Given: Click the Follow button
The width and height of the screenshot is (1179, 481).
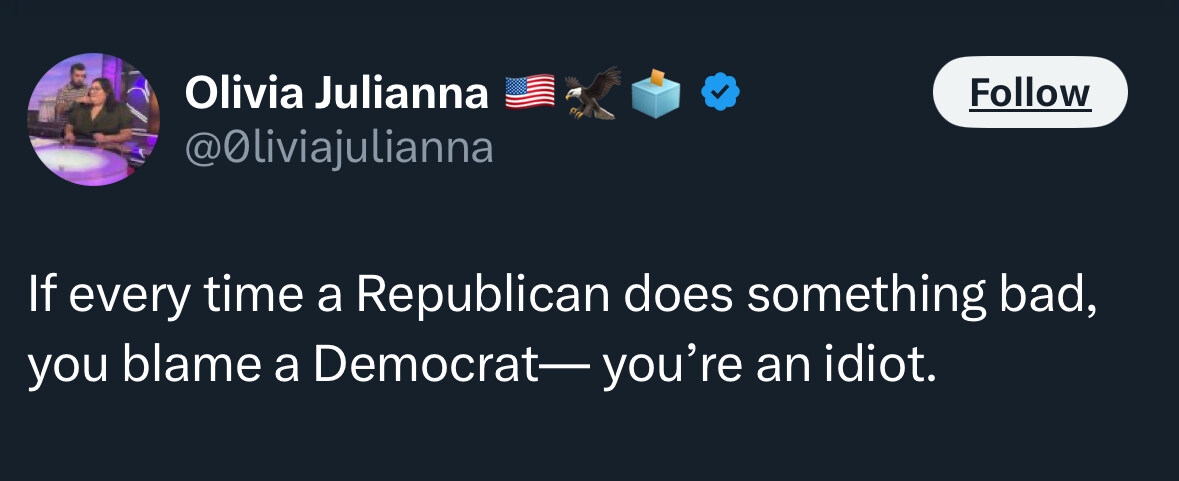Looking at the screenshot, I should (1029, 93).
